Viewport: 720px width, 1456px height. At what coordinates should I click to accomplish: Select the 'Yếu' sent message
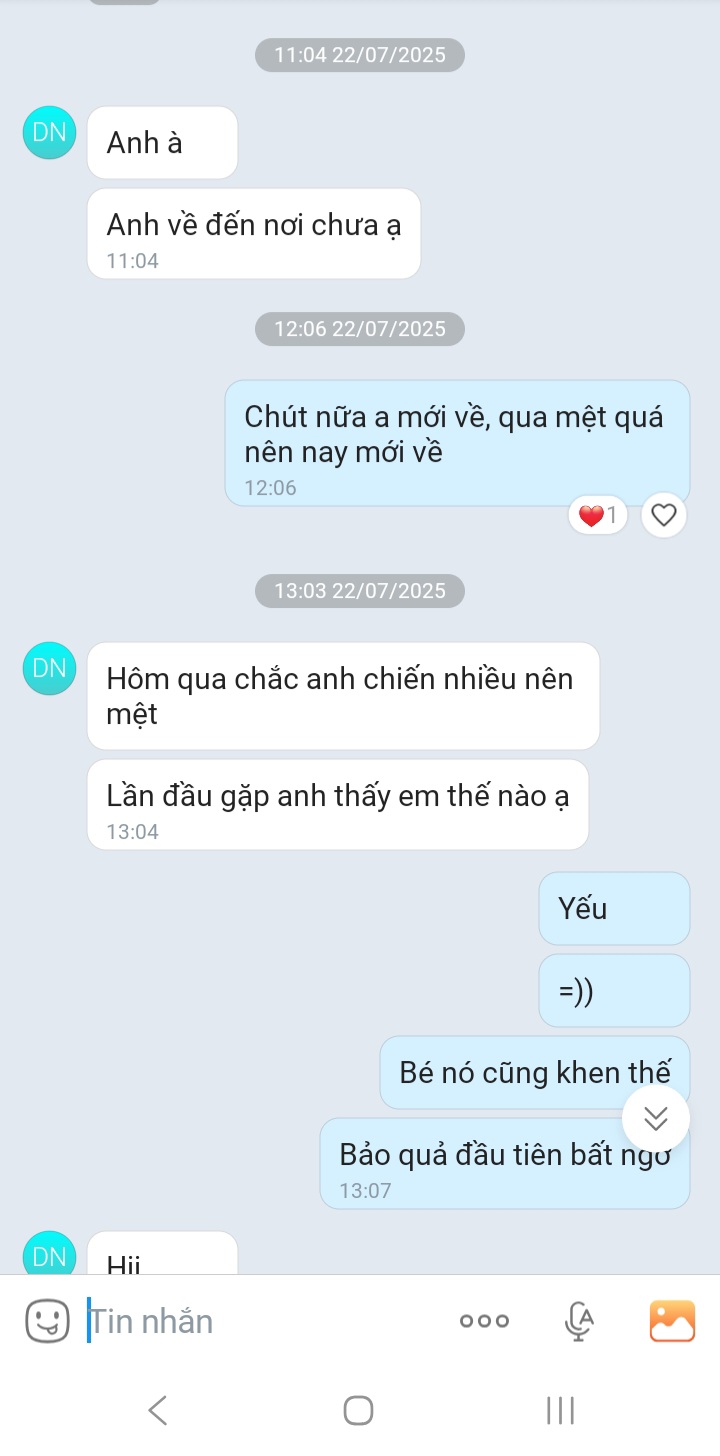point(614,908)
